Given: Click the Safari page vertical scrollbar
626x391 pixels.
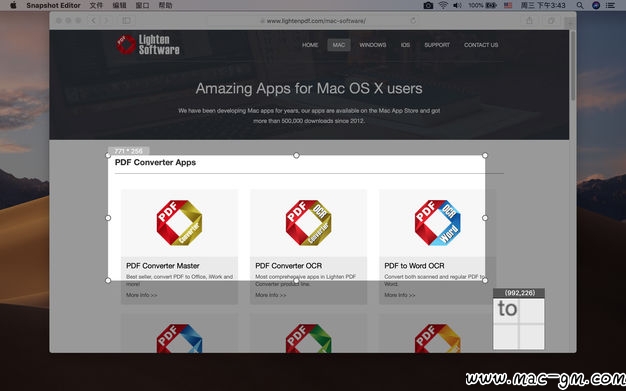Looking at the screenshot, I should click(573, 66).
